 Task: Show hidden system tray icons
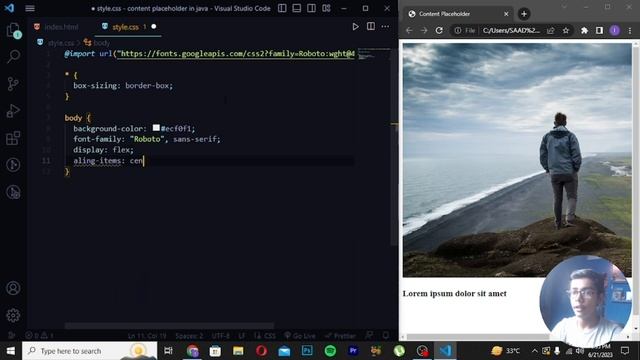(x=534, y=351)
